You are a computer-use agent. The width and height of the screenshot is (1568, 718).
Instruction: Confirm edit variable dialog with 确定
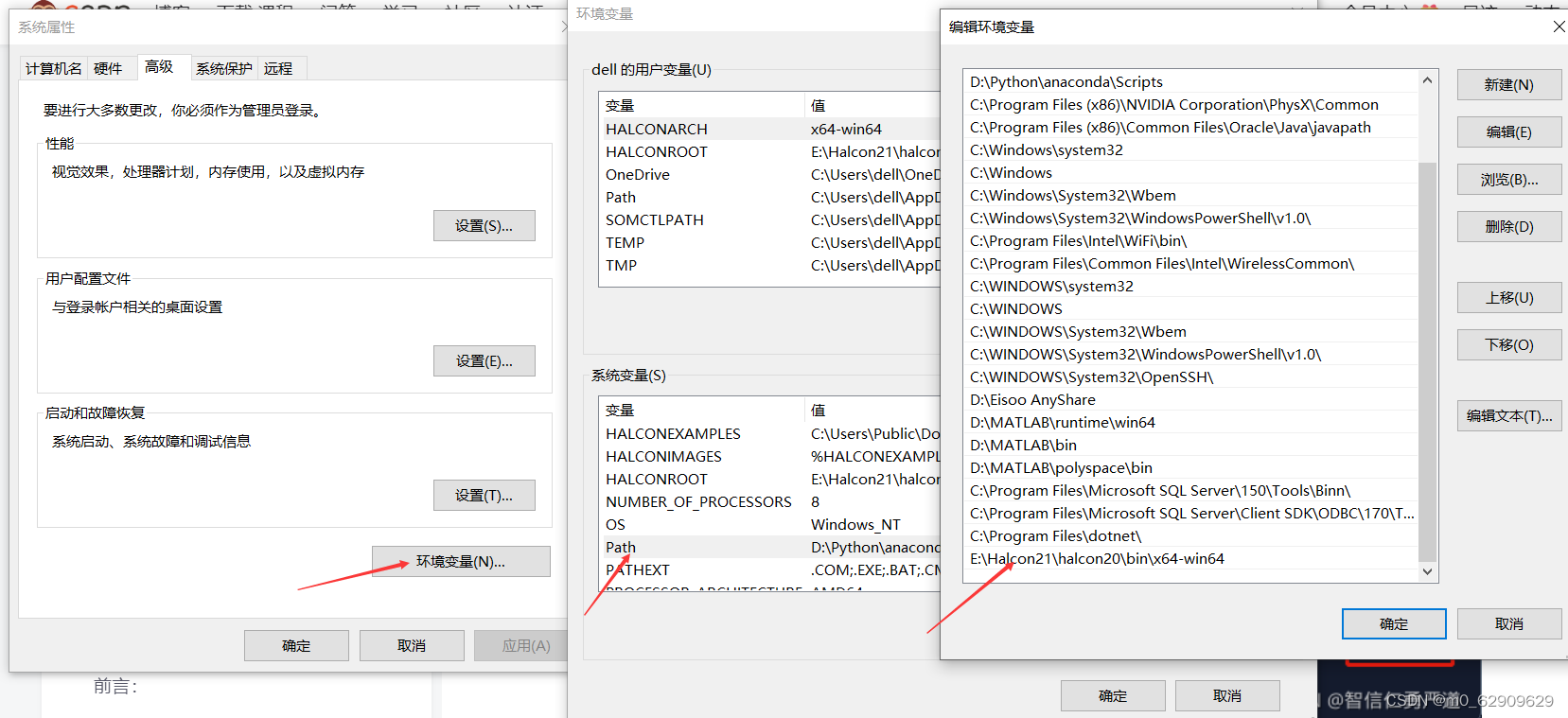1394,624
